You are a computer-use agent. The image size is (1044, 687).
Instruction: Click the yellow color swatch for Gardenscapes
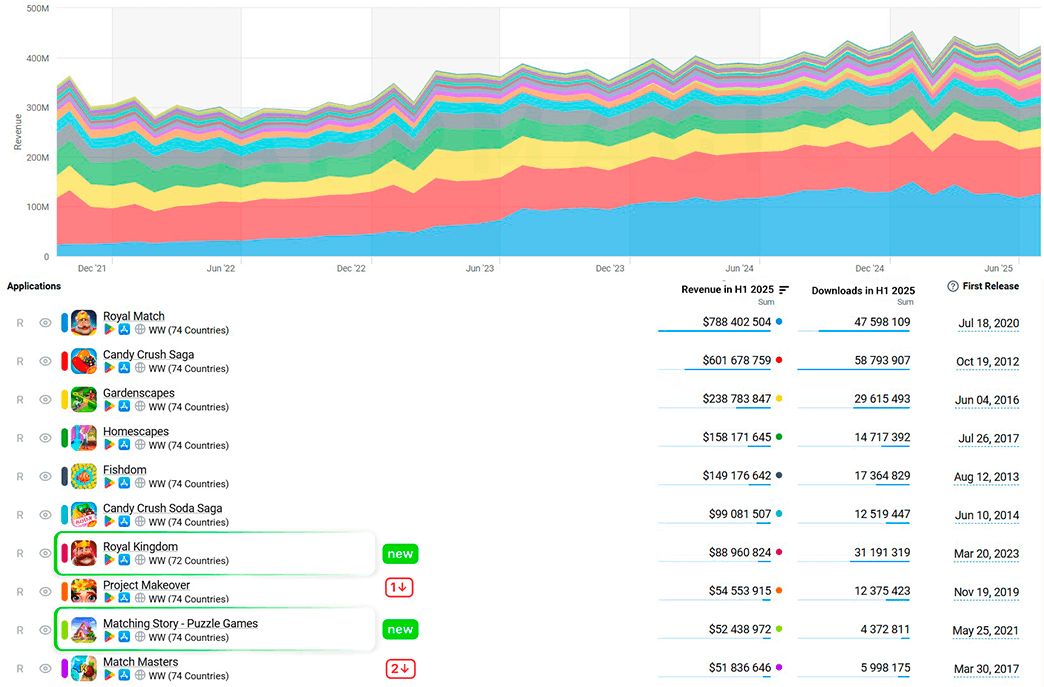click(65, 400)
